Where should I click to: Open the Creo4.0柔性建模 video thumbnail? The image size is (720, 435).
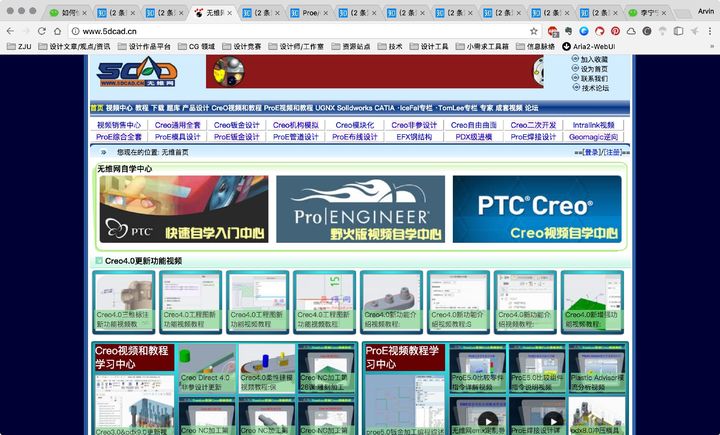[x=267, y=368]
